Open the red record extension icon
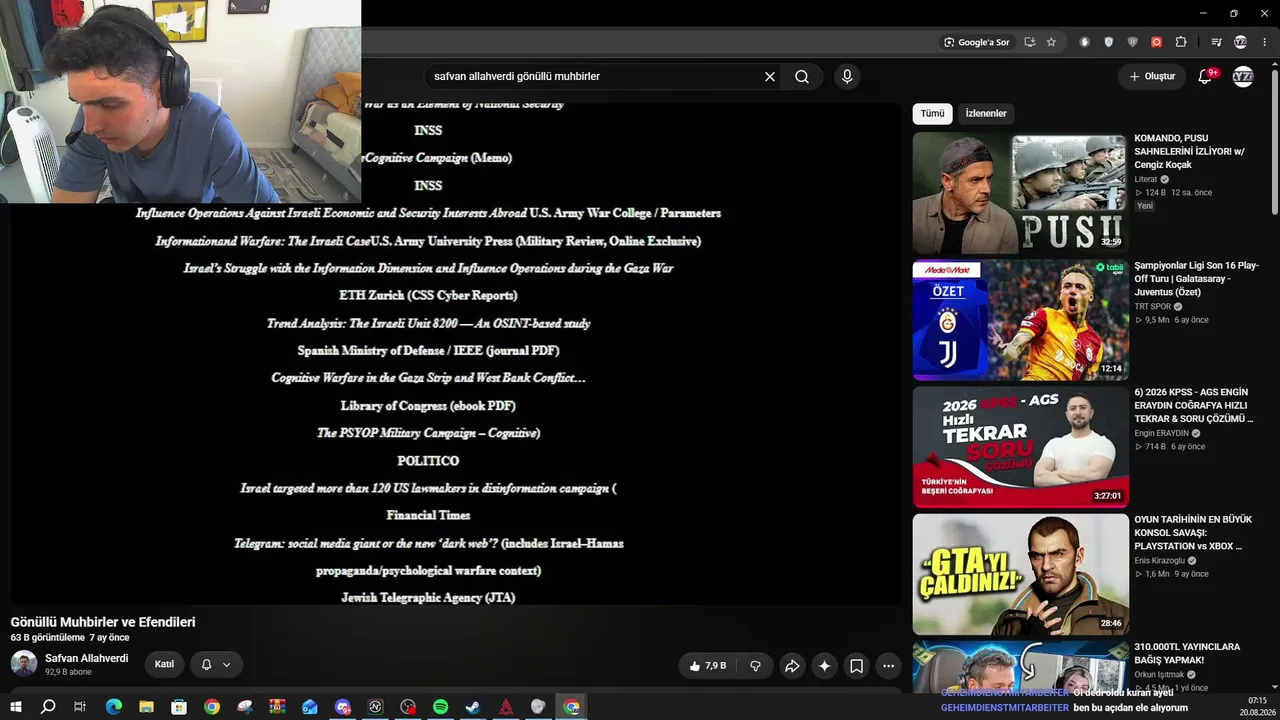The width and height of the screenshot is (1280, 720). (1157, 42)
